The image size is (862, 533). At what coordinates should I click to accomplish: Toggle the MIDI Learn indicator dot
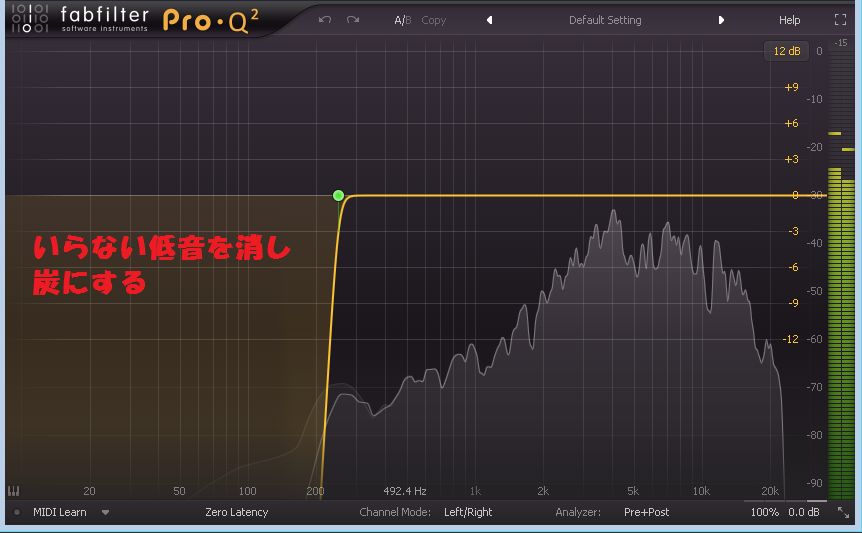tap(17, 512)
